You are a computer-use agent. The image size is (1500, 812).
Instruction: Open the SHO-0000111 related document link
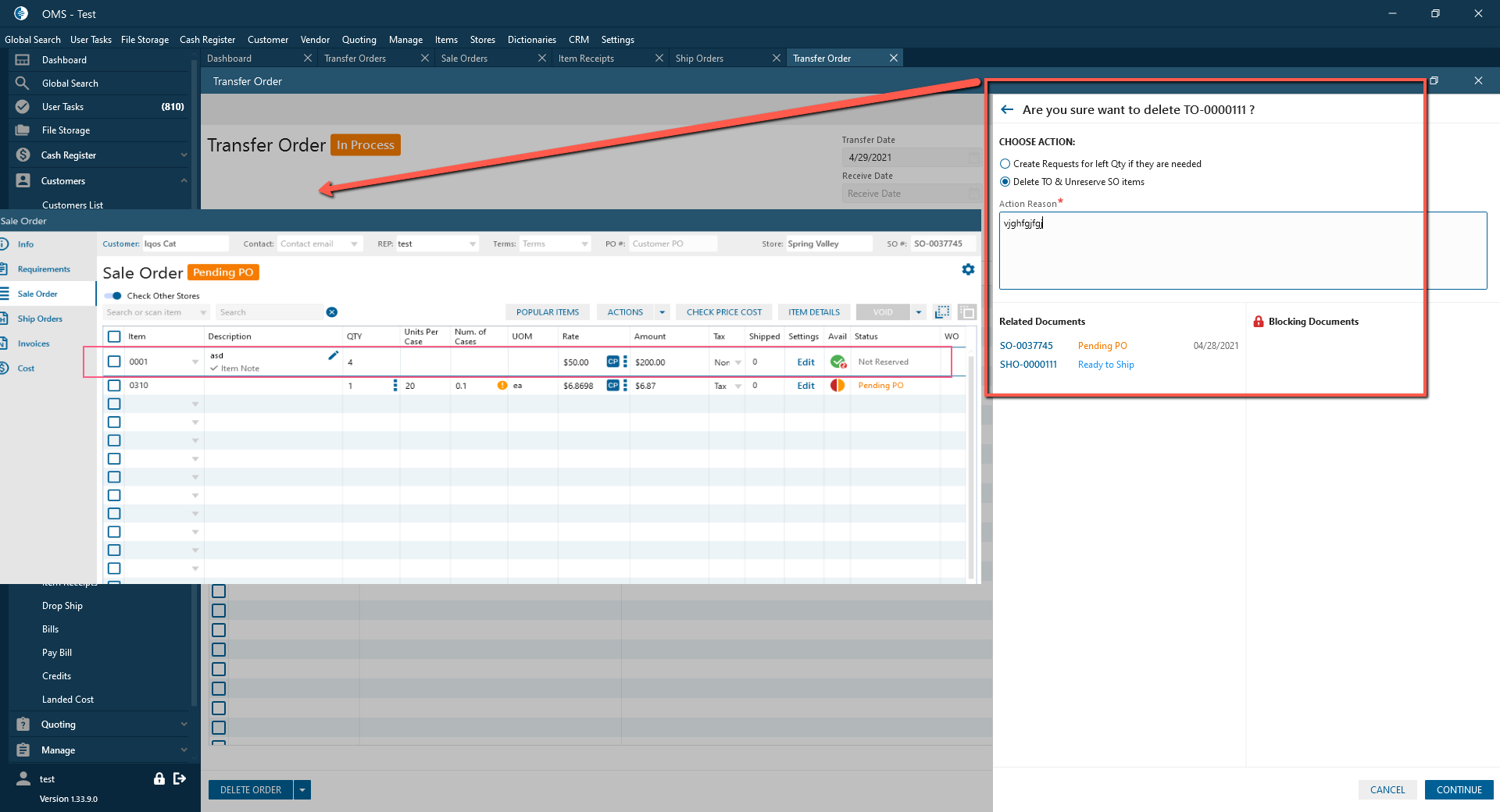click(x=1028, y=365)
